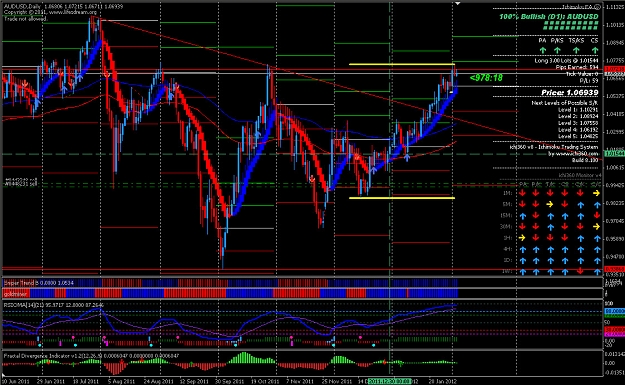Click the 'Build 9.100' label
This screenshot has width=625, height=385.
[585, 160]
